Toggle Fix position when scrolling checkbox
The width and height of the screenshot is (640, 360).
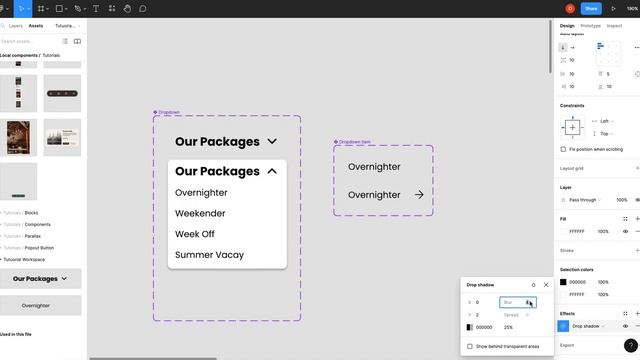563,149
